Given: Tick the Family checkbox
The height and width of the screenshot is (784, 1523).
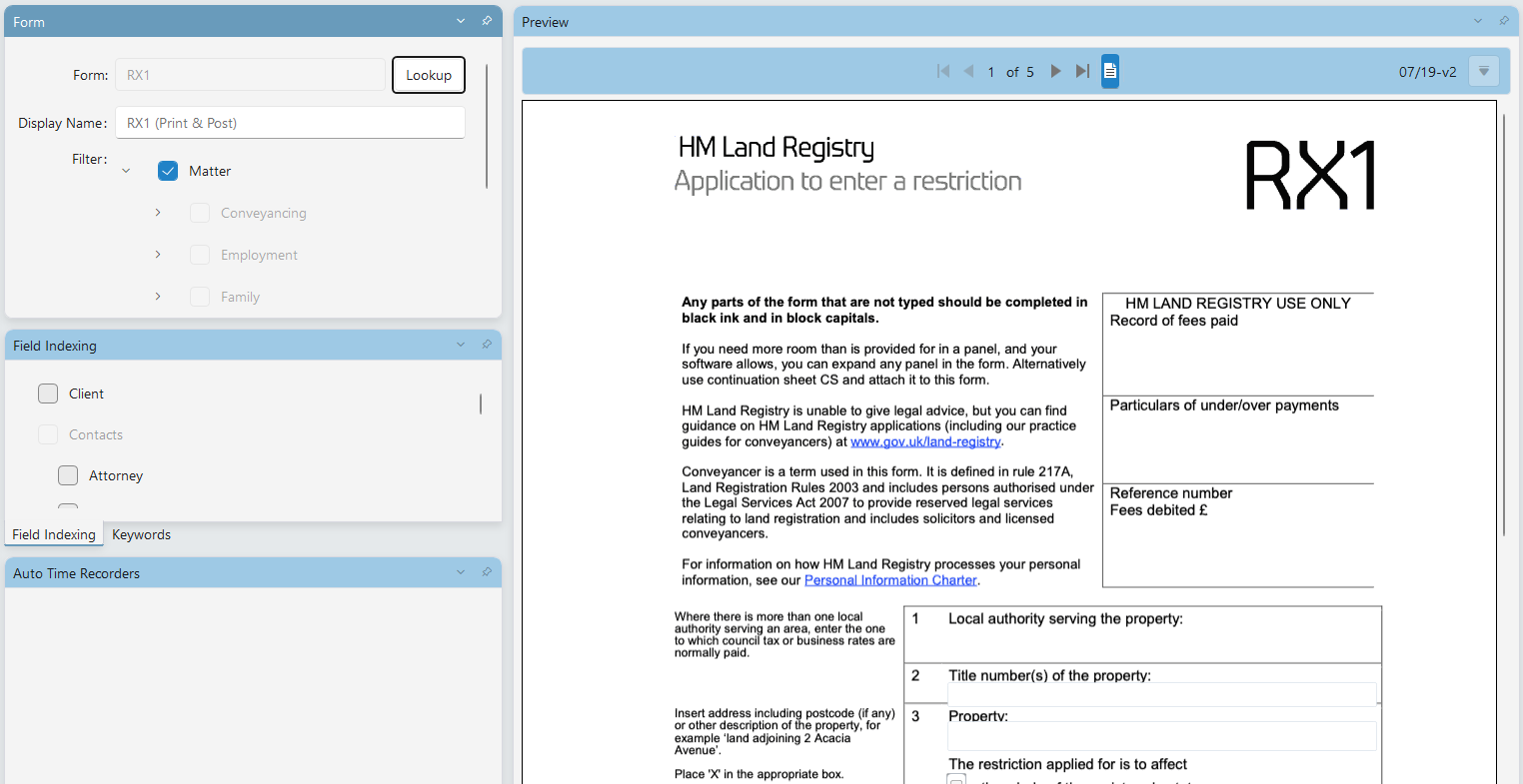Looking at the screenshot, I should [x=200, y=297].
